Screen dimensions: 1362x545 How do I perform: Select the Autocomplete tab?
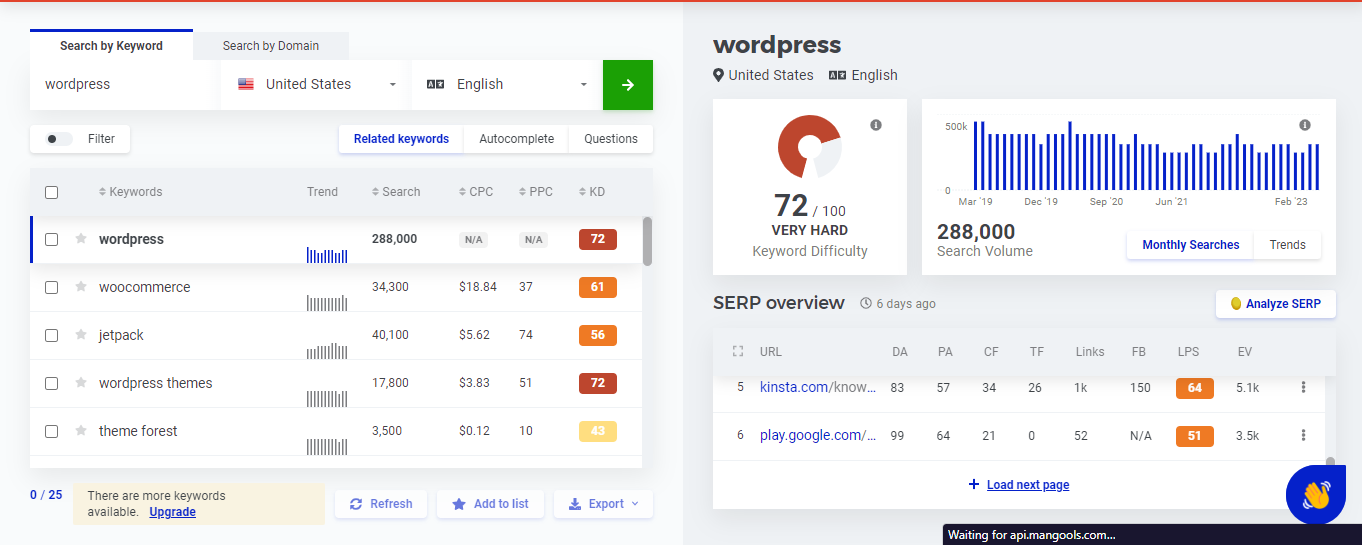pyautogui.click(x=516, y=139)
